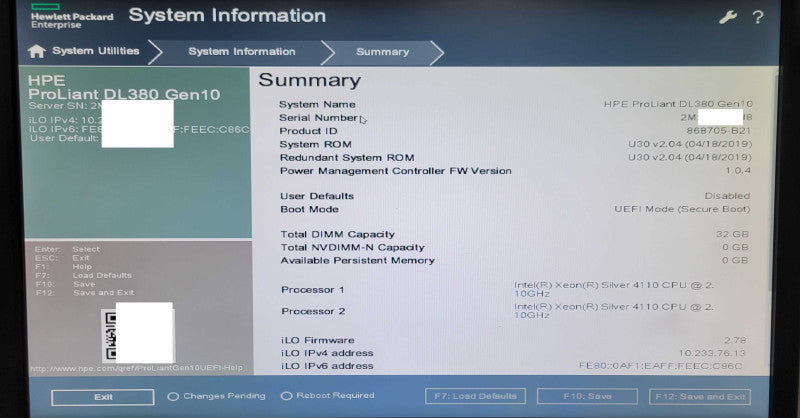Click the Hewlett Packard Enterprise logo
This screenshot has height=418, width=800.
(x=71, y=16)
